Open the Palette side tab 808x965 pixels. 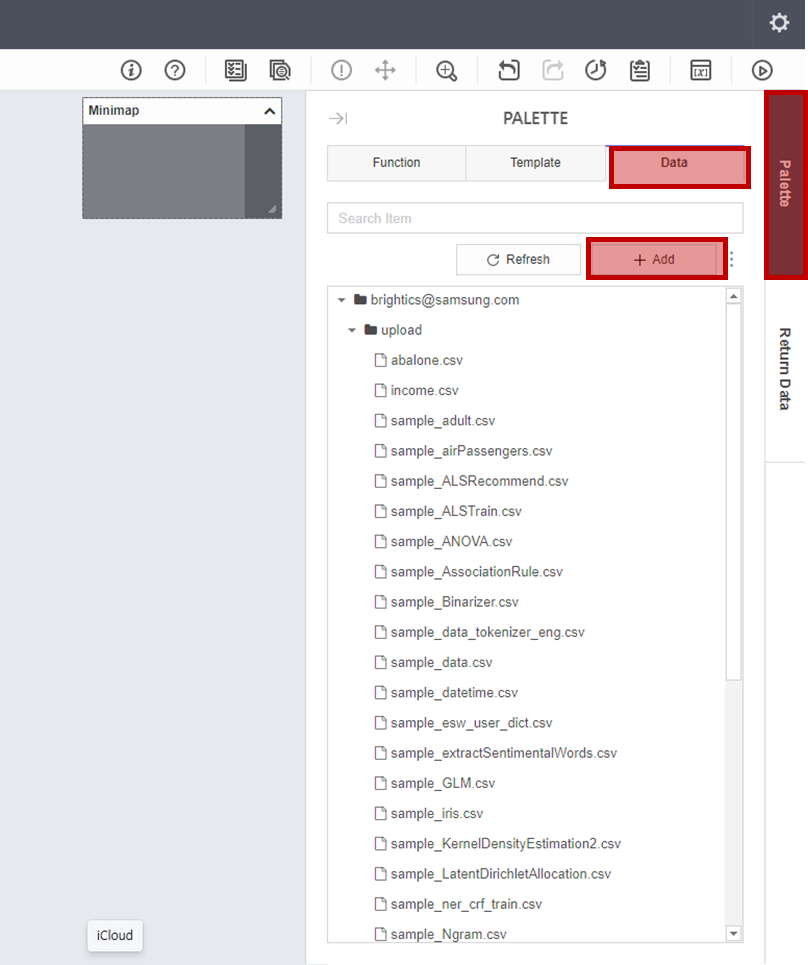(785, 183)
